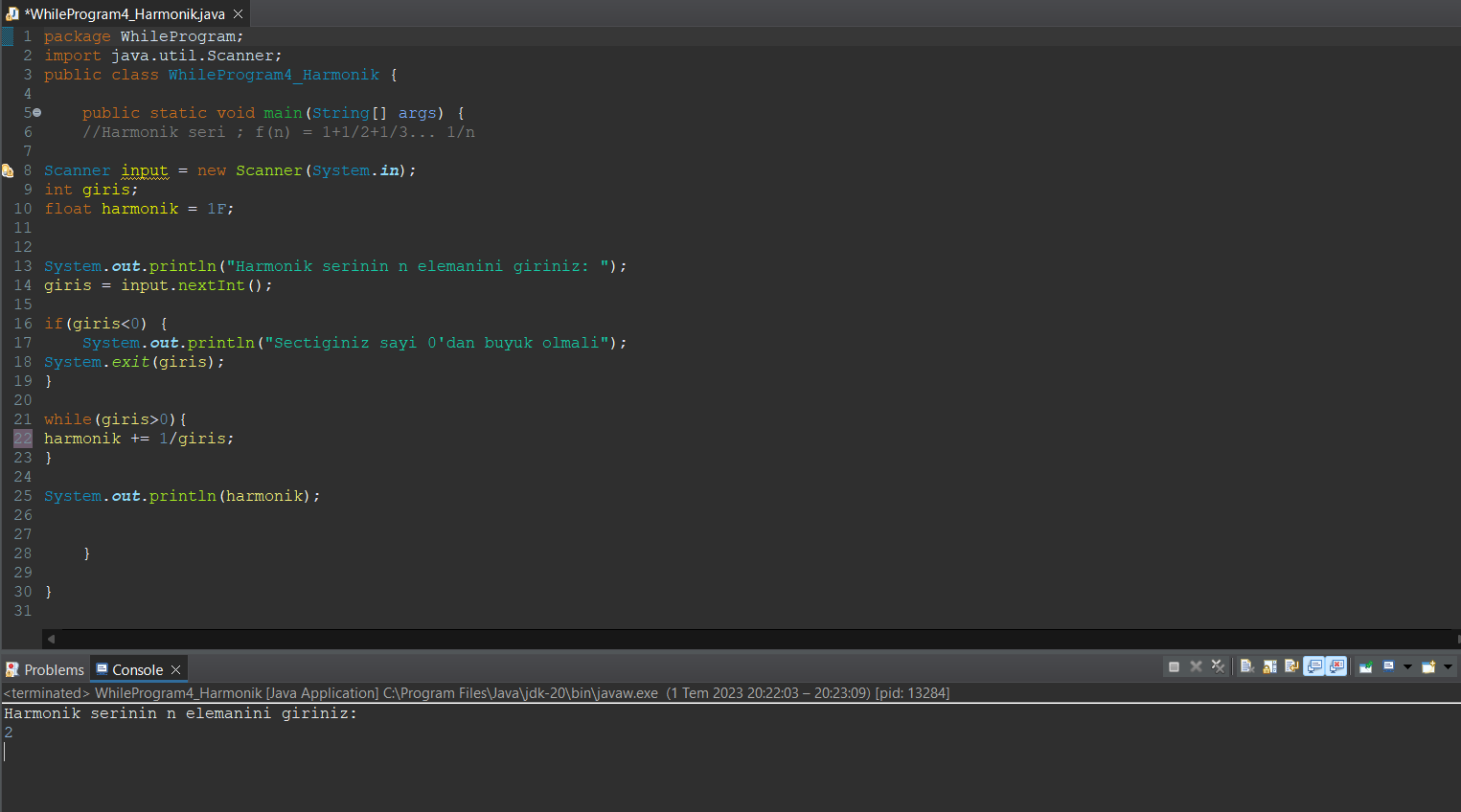Image resolution: width=1461 pixels, height=812 pixels.
Task: Click 'package' keyword on line 1
Action: point(78,36)
